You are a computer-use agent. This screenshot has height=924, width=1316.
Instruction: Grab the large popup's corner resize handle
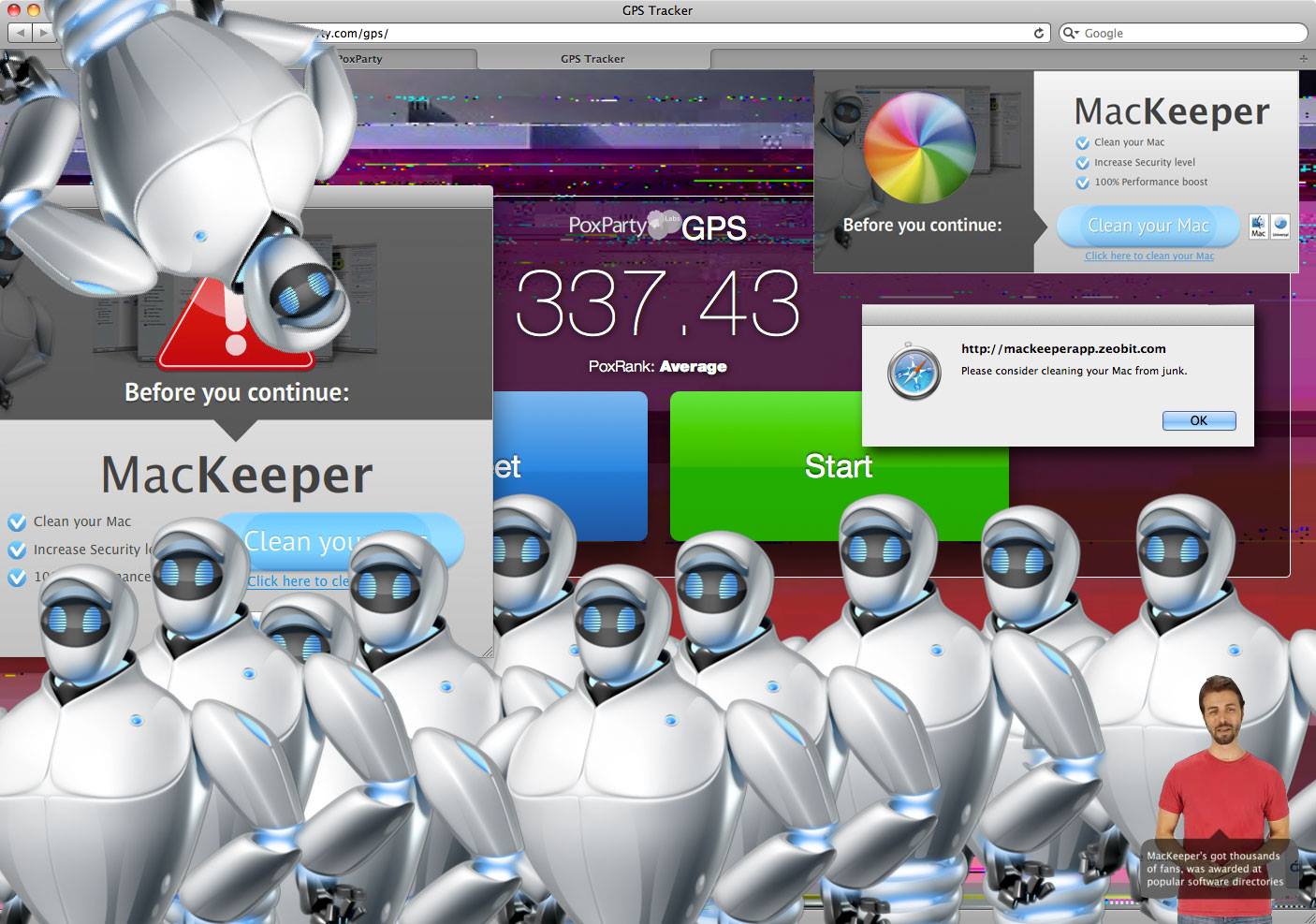tap(487, 651)
